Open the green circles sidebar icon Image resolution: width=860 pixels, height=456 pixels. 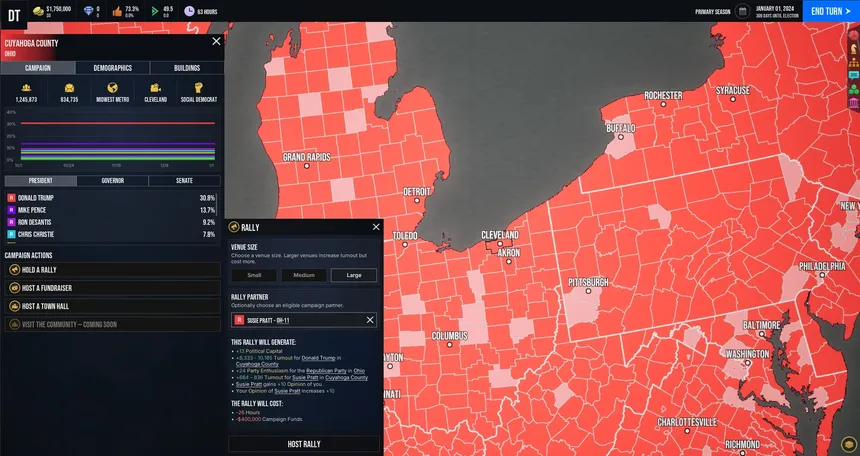853,89
